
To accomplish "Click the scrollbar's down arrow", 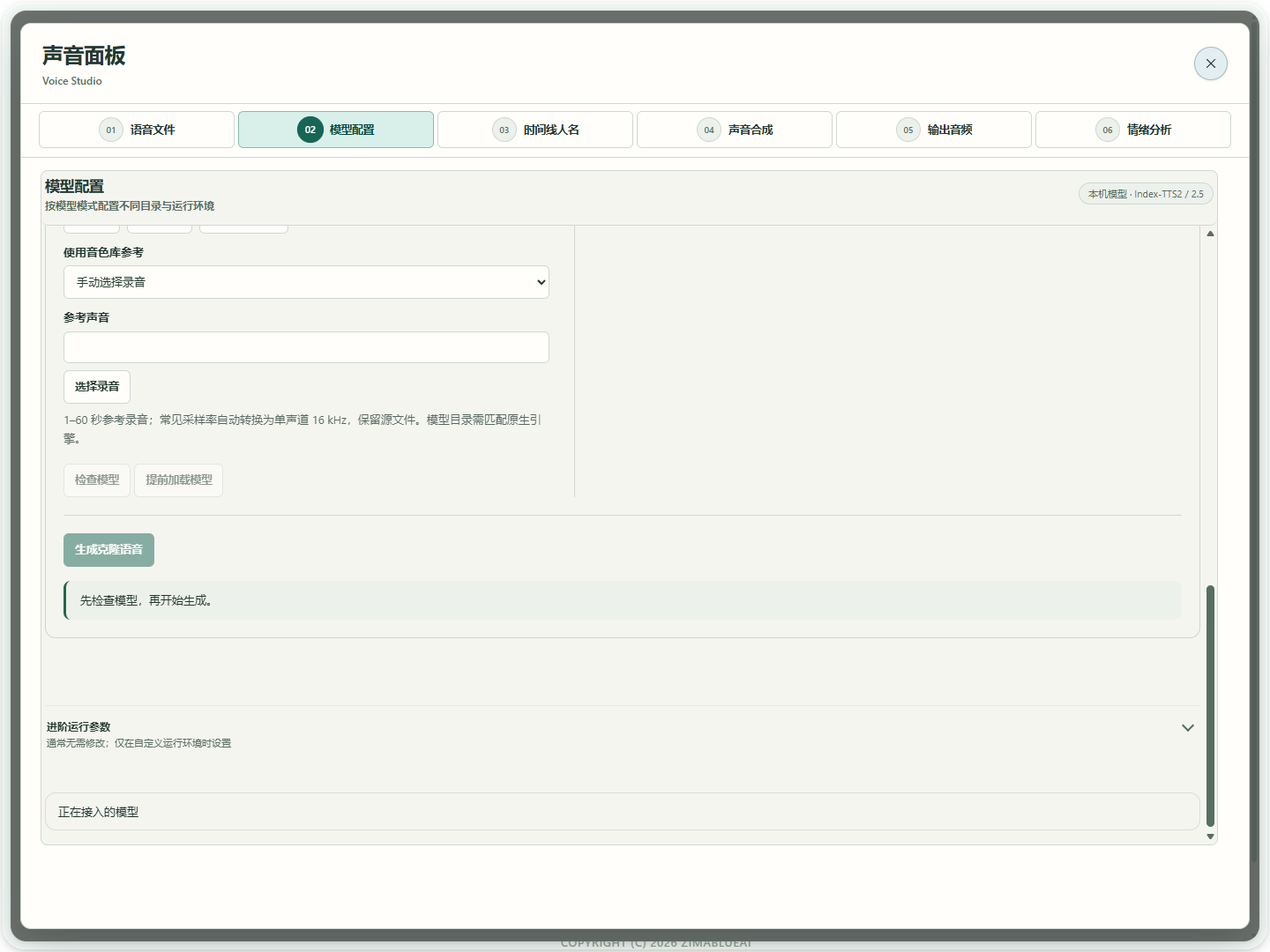I will coord(1210,837).
